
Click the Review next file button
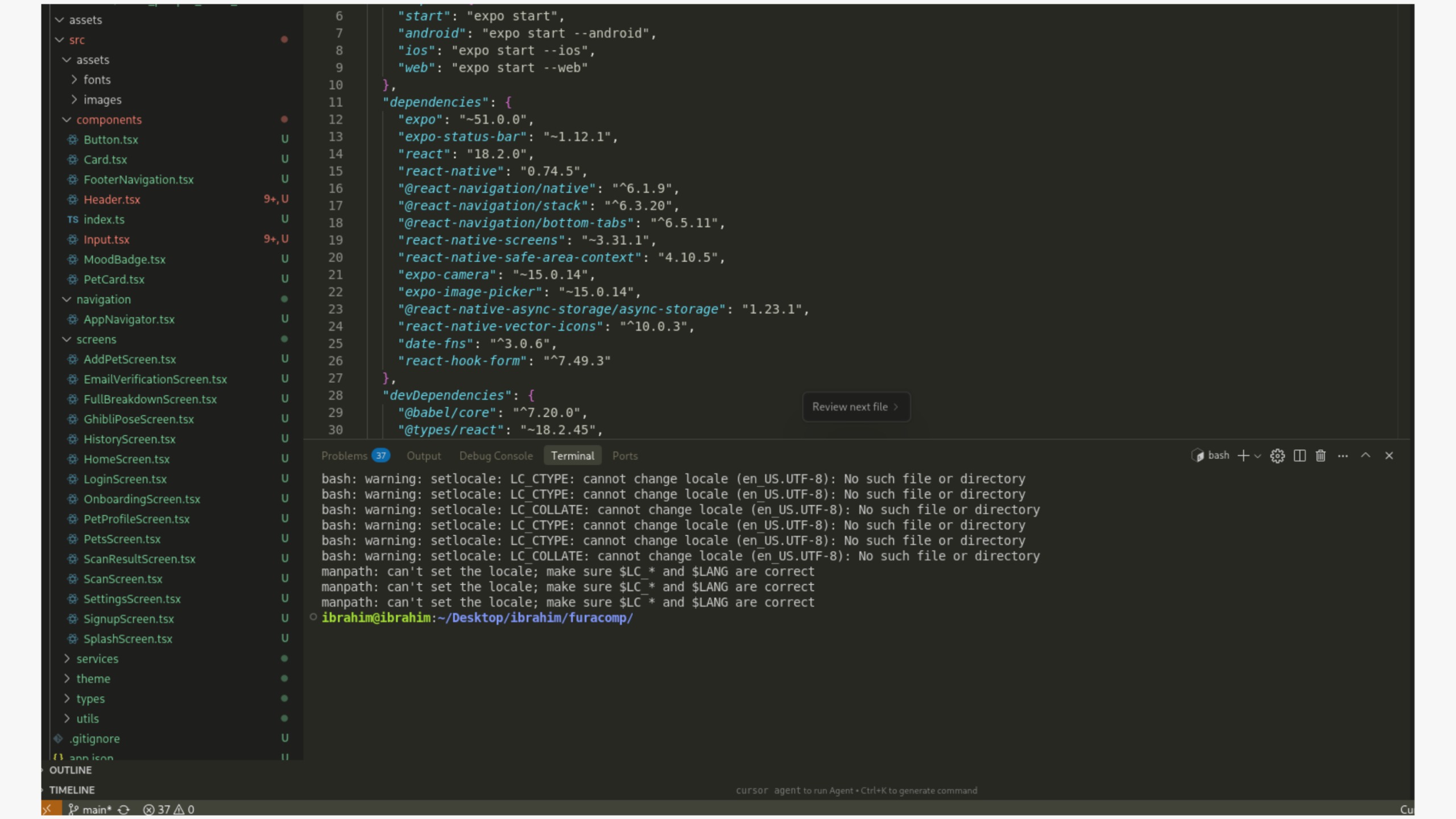[x=855, y=407]
